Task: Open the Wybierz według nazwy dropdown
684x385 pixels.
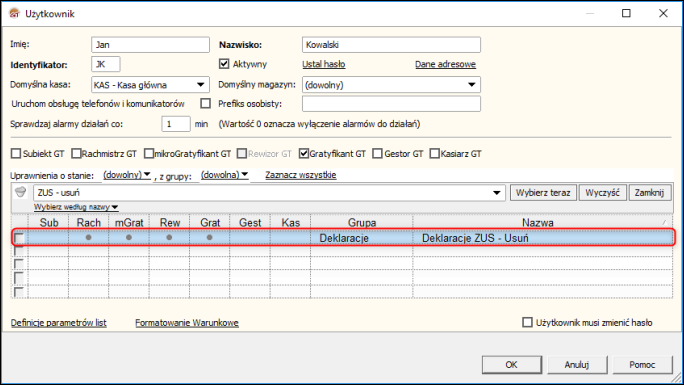Action: pyautogui.click(x=76, y=207)
